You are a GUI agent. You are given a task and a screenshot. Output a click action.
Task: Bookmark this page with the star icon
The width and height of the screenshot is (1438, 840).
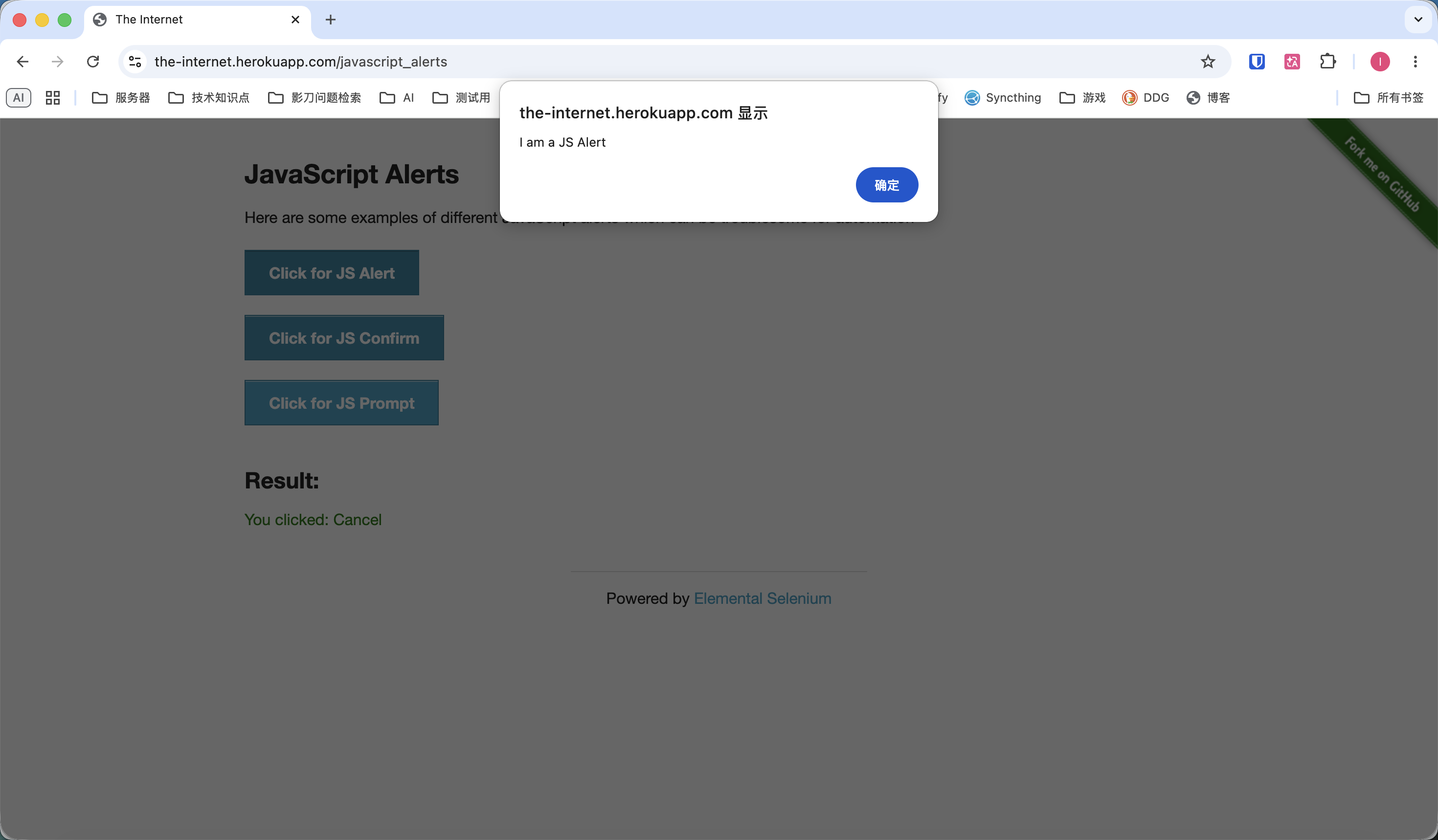point(1208,62)
